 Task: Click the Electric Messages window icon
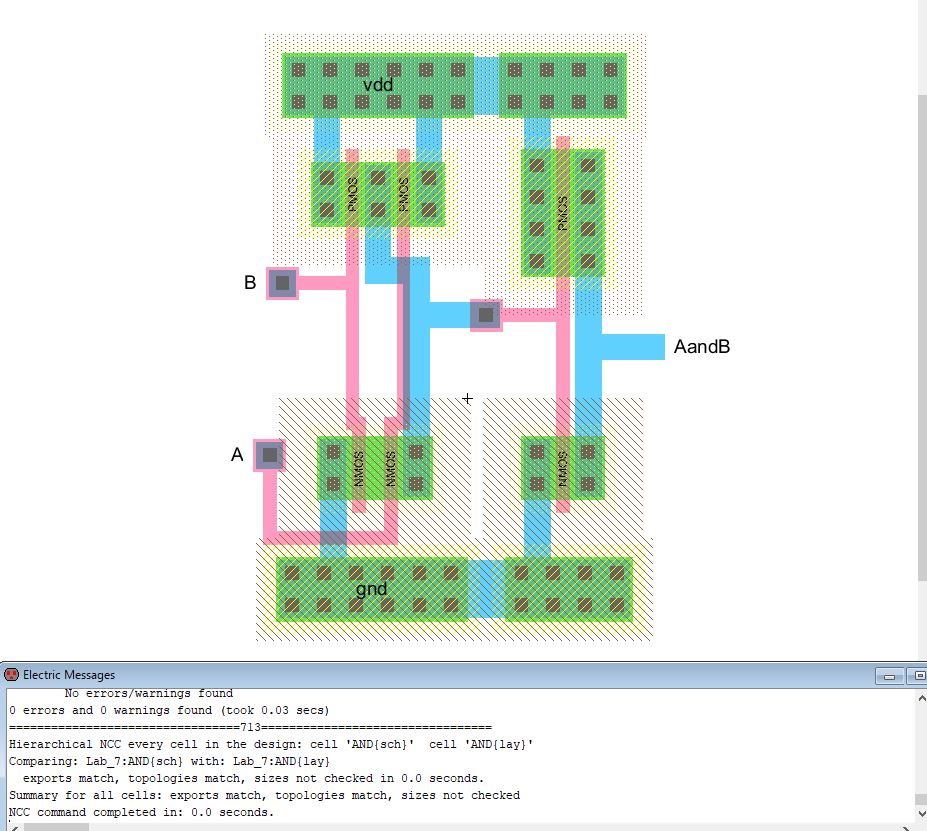(x=11, y=674)
